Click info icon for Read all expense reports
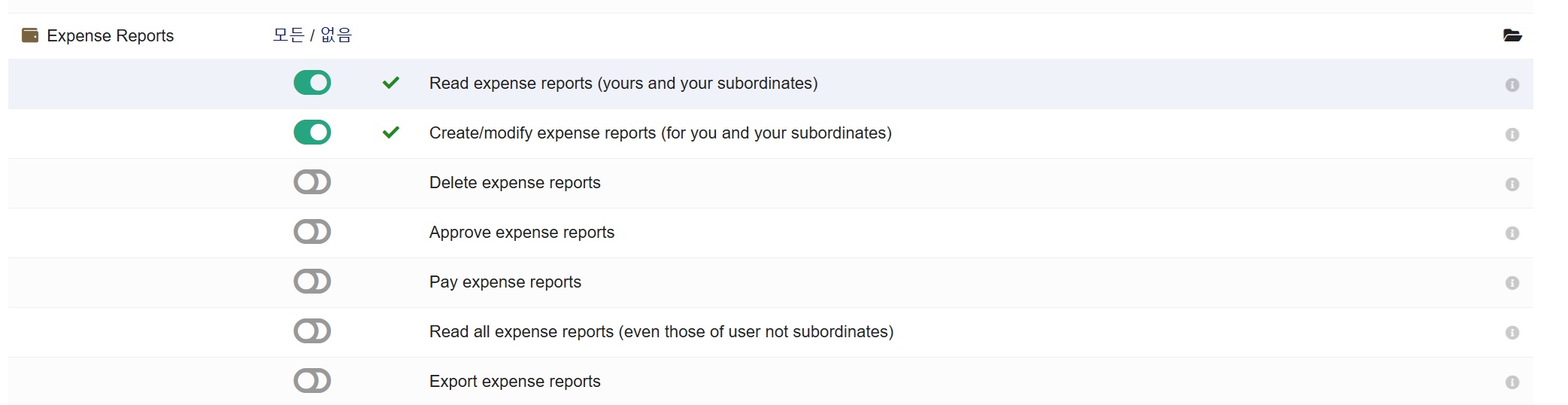 [x=1512, y=333]
